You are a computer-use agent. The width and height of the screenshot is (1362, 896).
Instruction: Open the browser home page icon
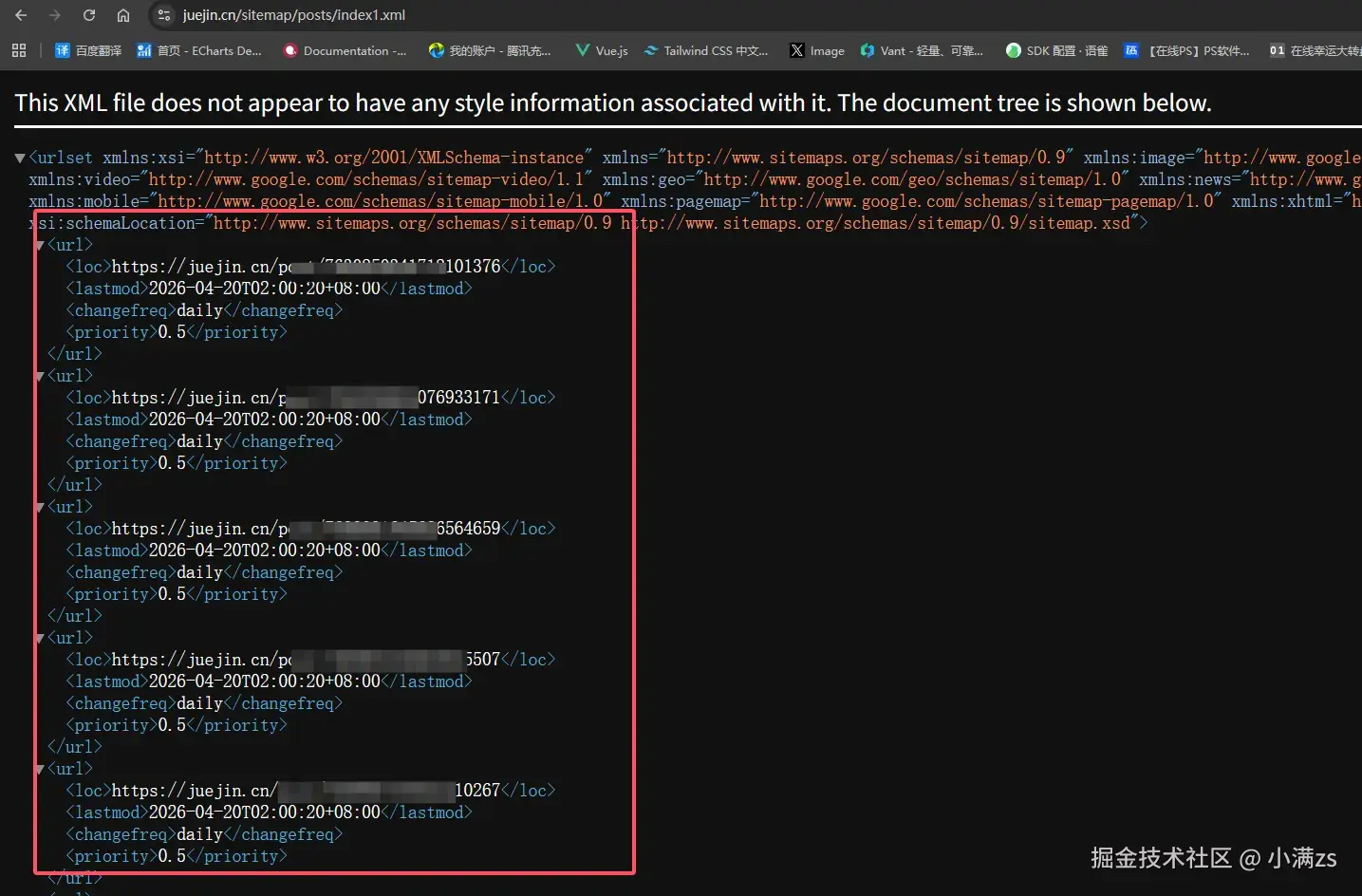point(123,15)
